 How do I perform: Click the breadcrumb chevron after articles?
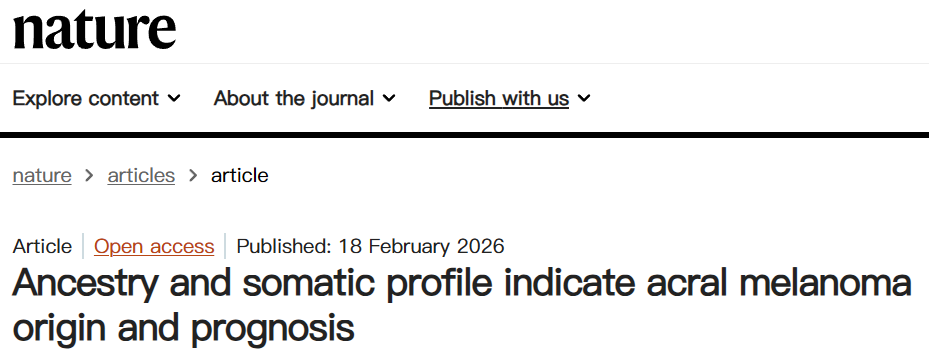[x=193, y=175]
